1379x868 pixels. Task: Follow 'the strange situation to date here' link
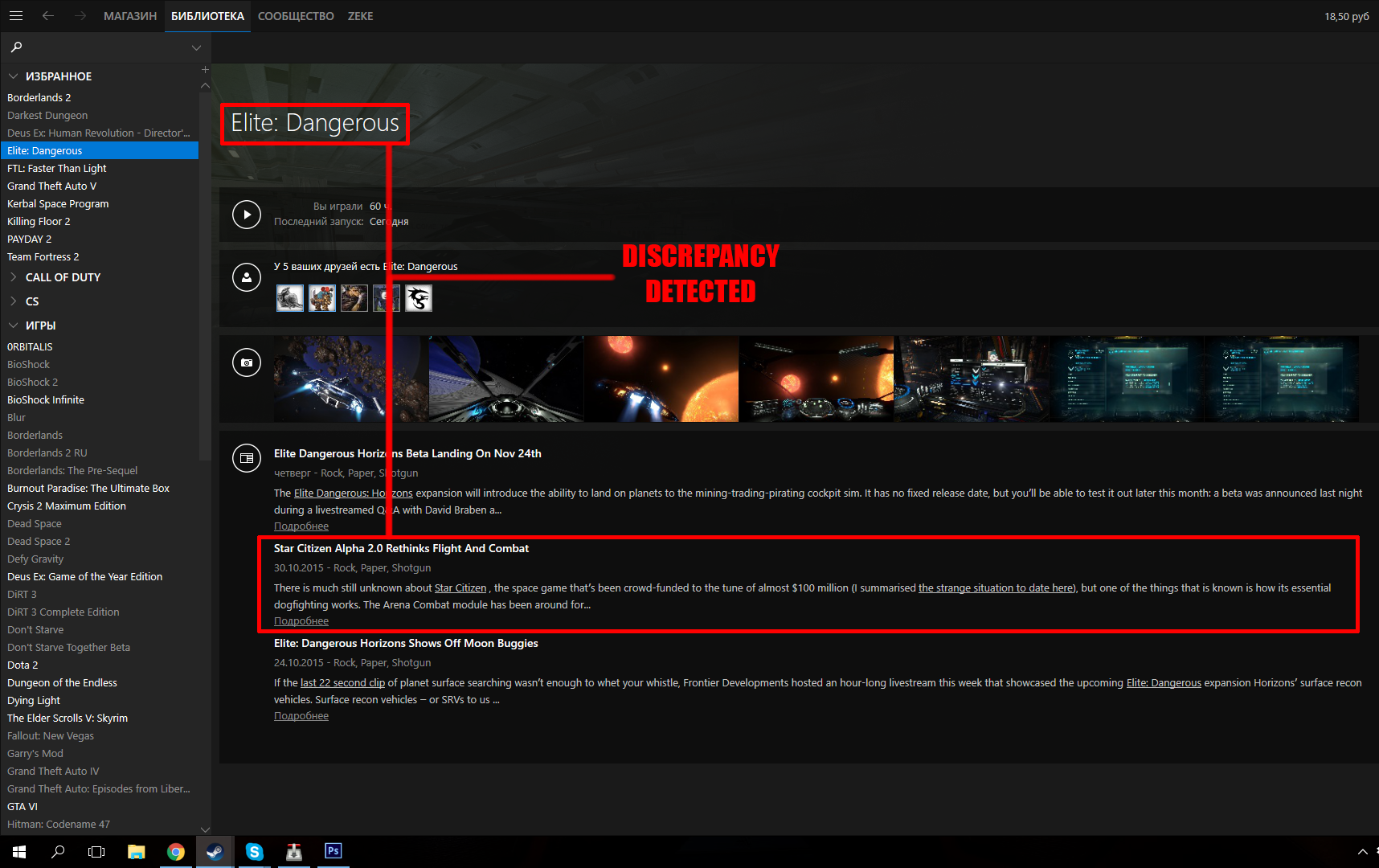[996, 588]
